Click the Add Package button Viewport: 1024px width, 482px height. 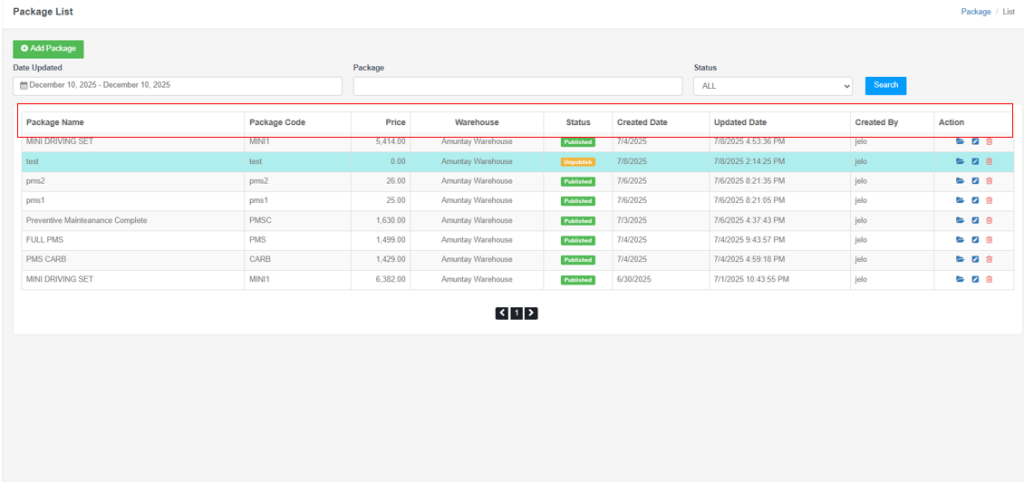[48, 48]
